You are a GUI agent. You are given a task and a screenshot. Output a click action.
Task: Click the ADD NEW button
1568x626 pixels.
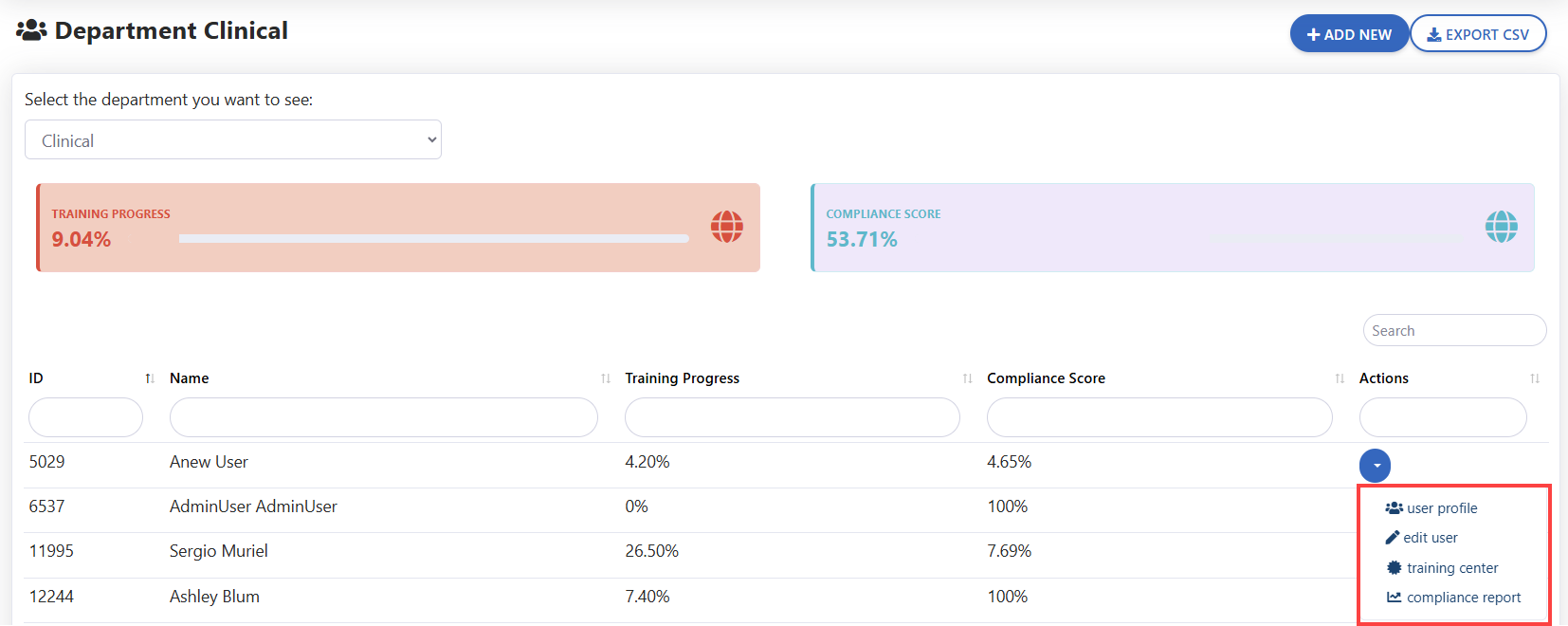pos(1349,34)
